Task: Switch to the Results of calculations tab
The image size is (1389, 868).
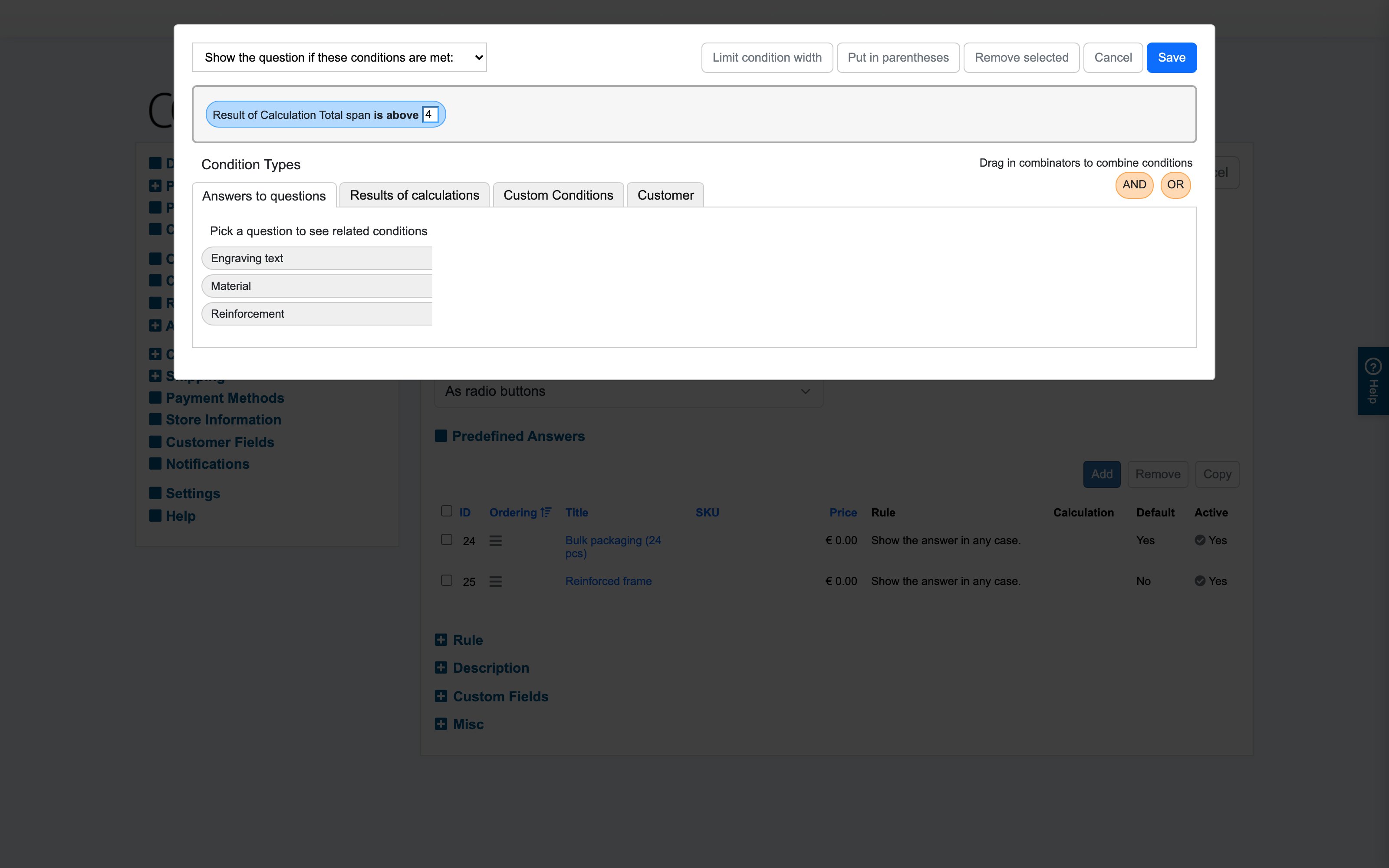Action: click(x=415, y=195)
